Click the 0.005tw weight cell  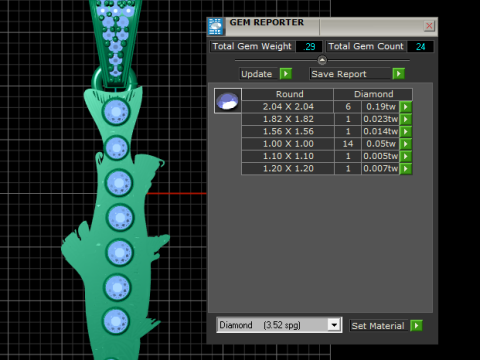[x=381, y=156]
